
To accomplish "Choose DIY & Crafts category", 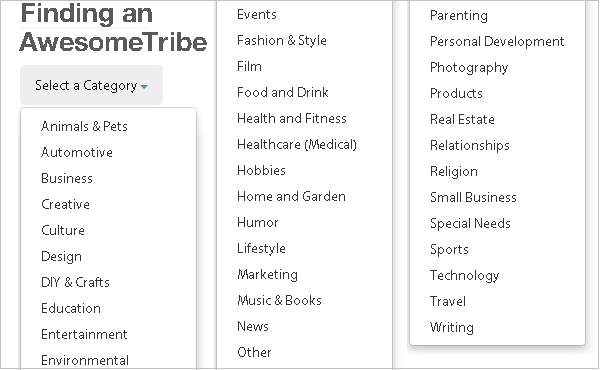I will click(75, 282).
